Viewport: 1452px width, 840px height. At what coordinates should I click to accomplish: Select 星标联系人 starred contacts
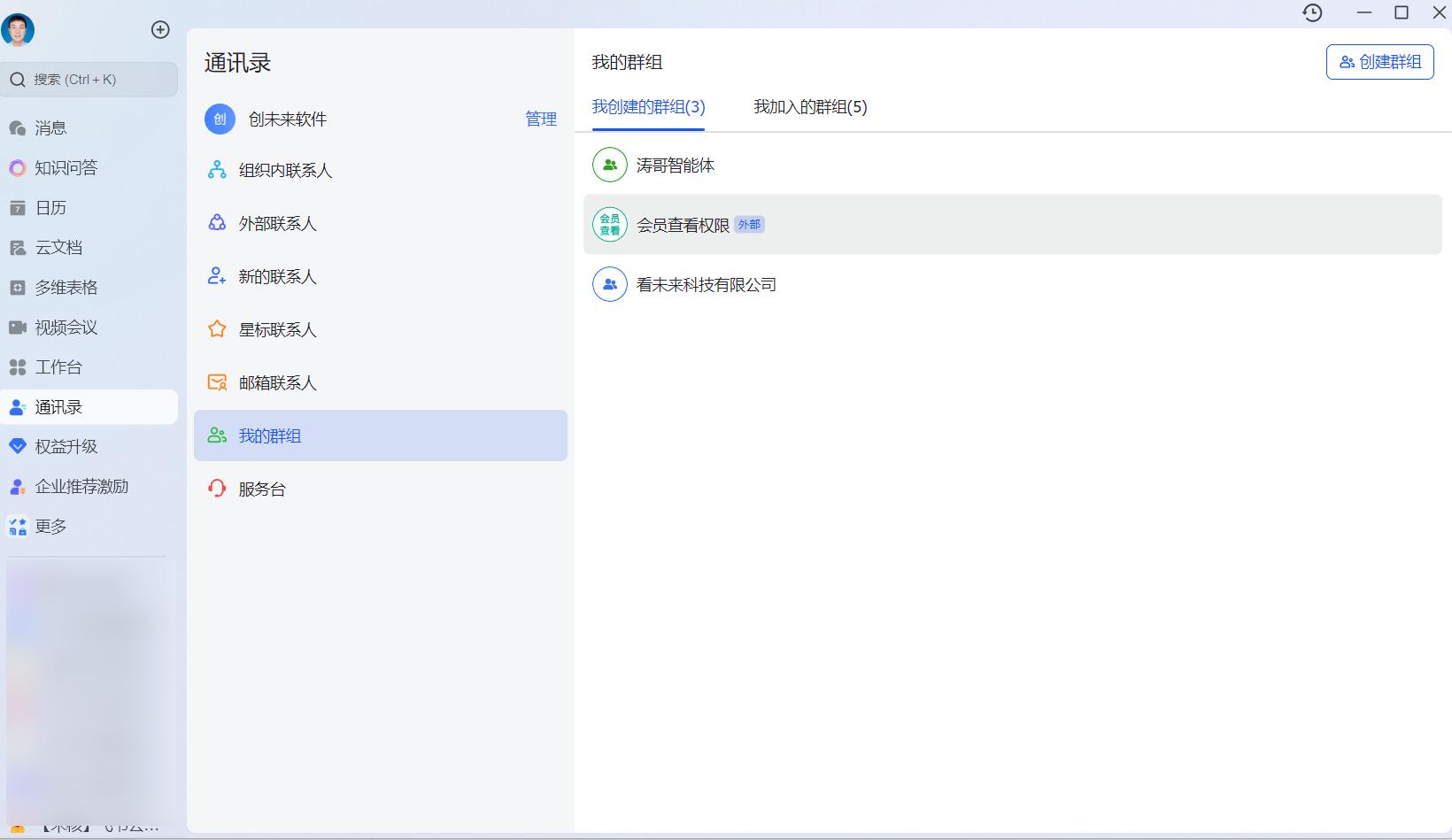[275, 328]
